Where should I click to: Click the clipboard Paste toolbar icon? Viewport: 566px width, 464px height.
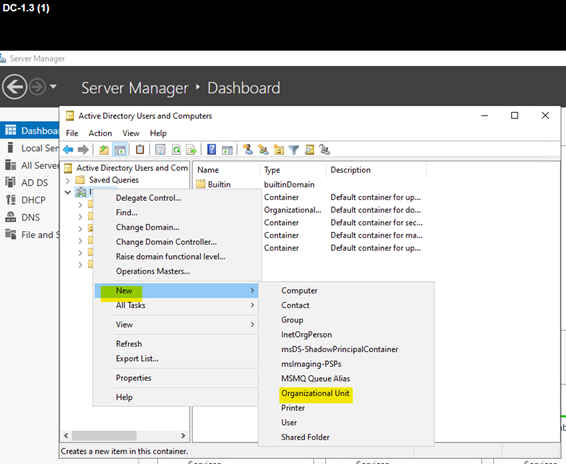coord(140,149)
